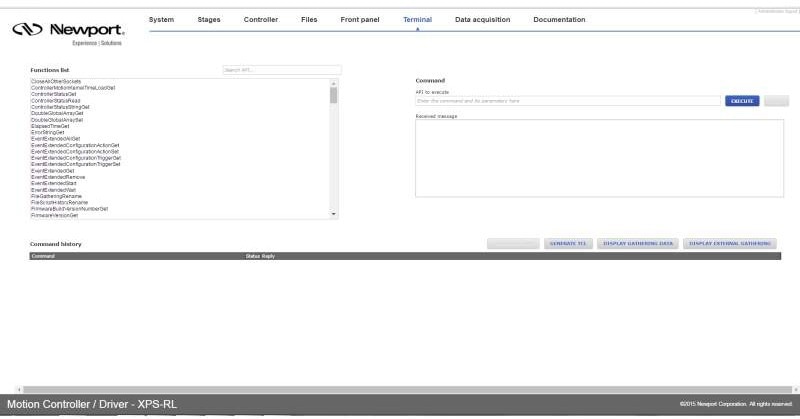Select EventExtendedStart function

[54, 183]
